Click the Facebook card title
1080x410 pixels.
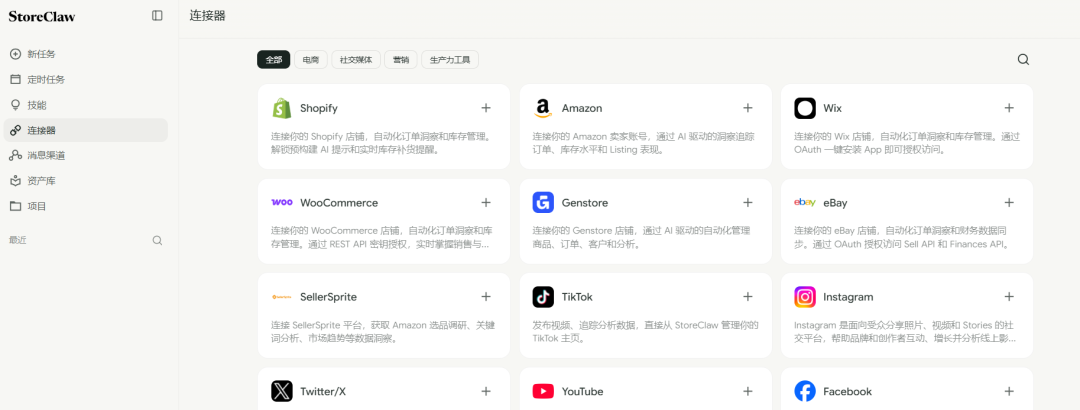click(847, 391)
